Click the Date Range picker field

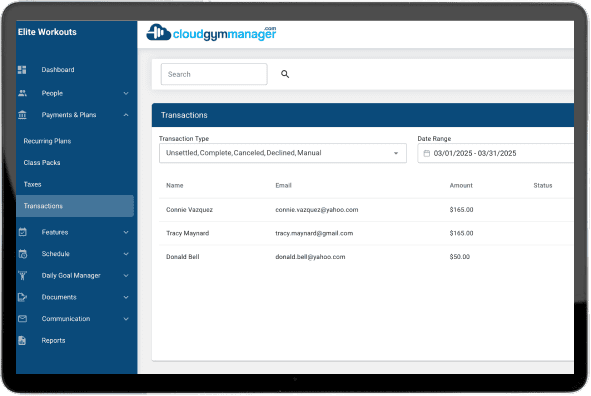(x=496, y=153)
